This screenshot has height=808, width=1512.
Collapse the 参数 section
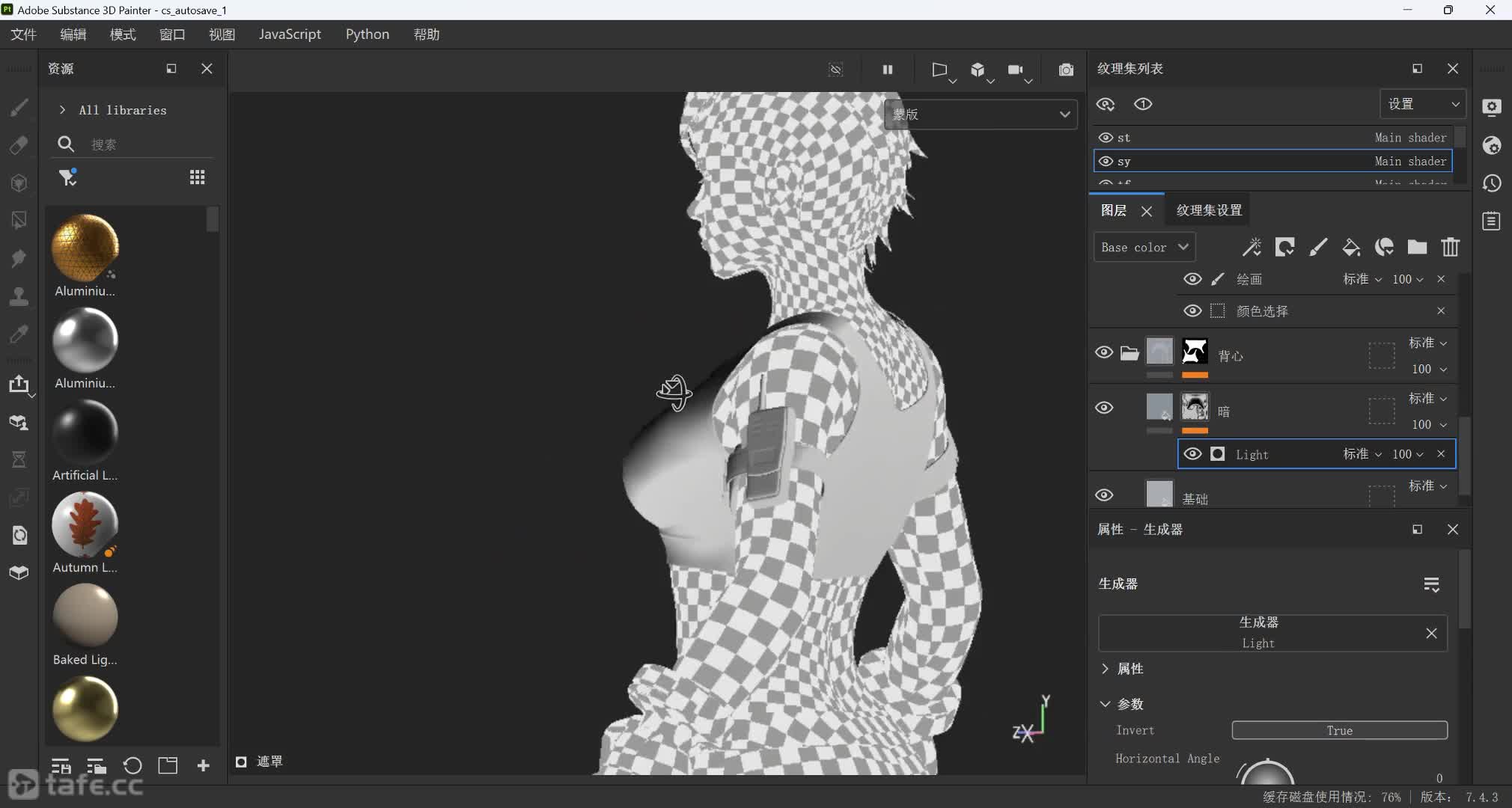1105,704
